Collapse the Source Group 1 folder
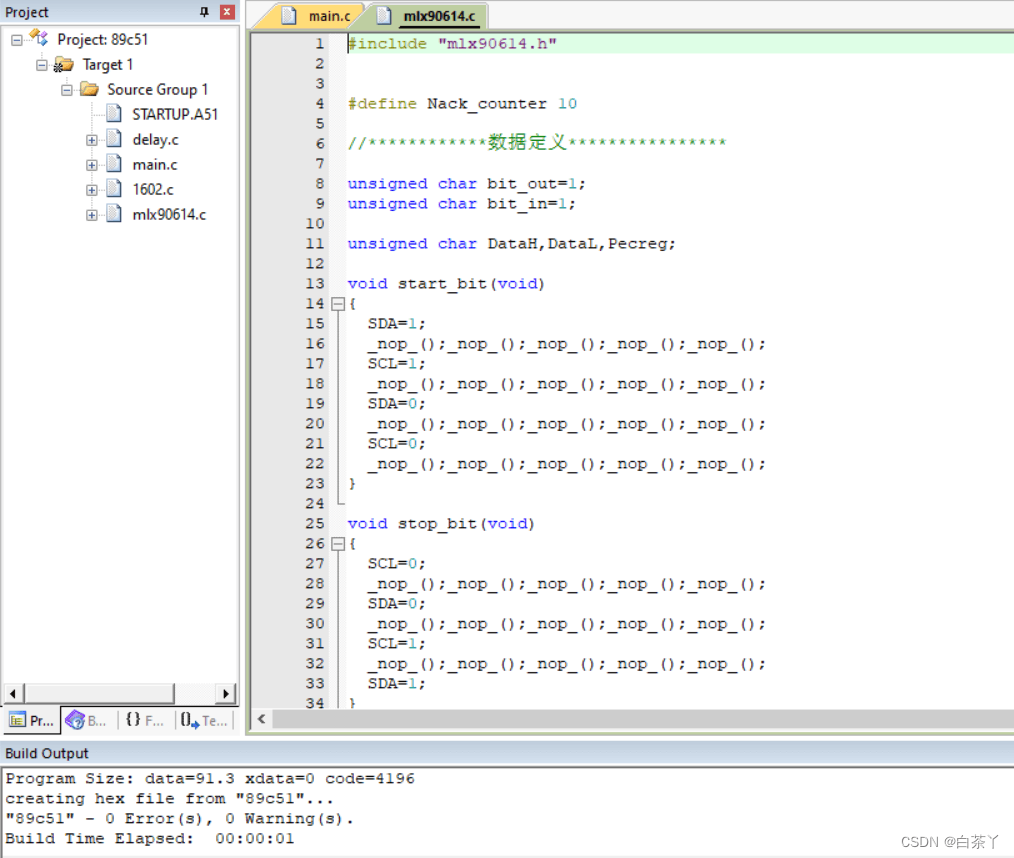The width and height of the screenshot is (1014, 858). tap(67, 90)
